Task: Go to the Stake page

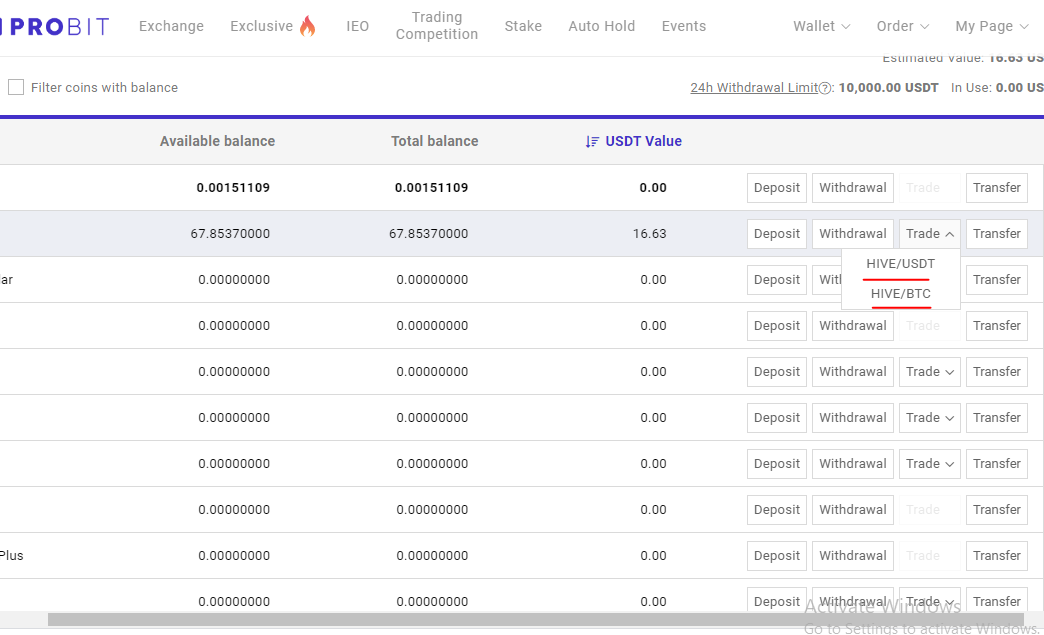Action: [523, 26]
